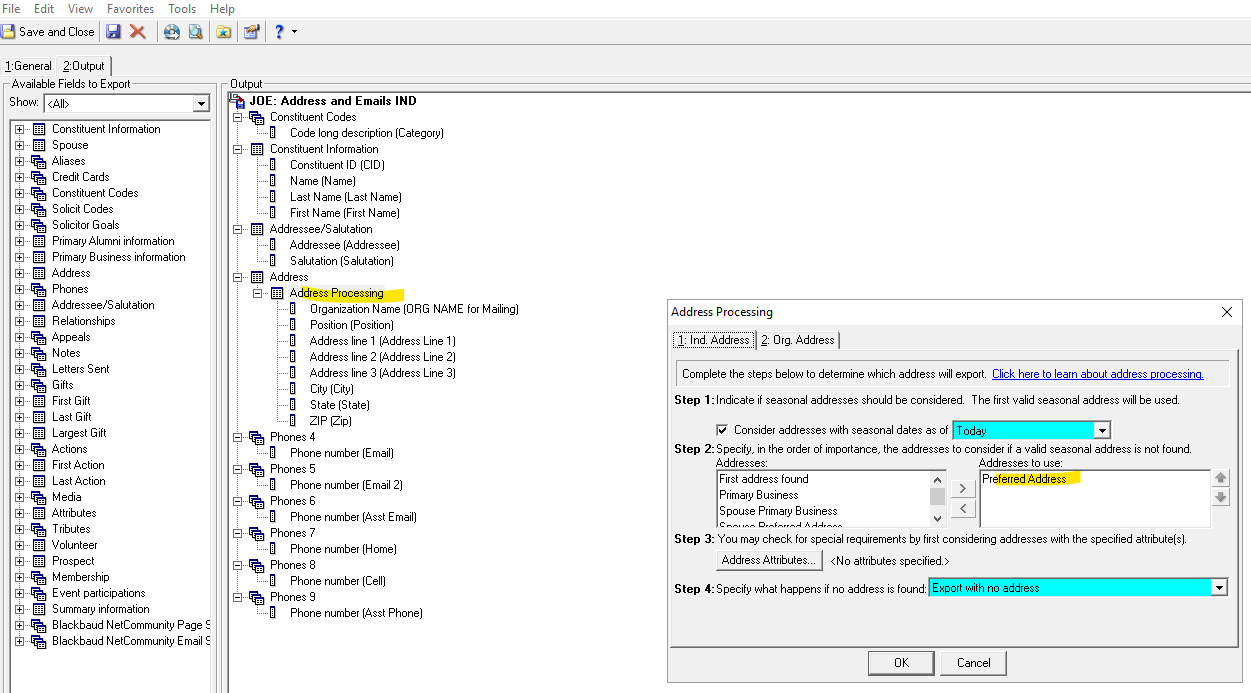Click the Save and Close toolbar button
This screenshot has height=693, width=1251.
[x=48, y=32]
